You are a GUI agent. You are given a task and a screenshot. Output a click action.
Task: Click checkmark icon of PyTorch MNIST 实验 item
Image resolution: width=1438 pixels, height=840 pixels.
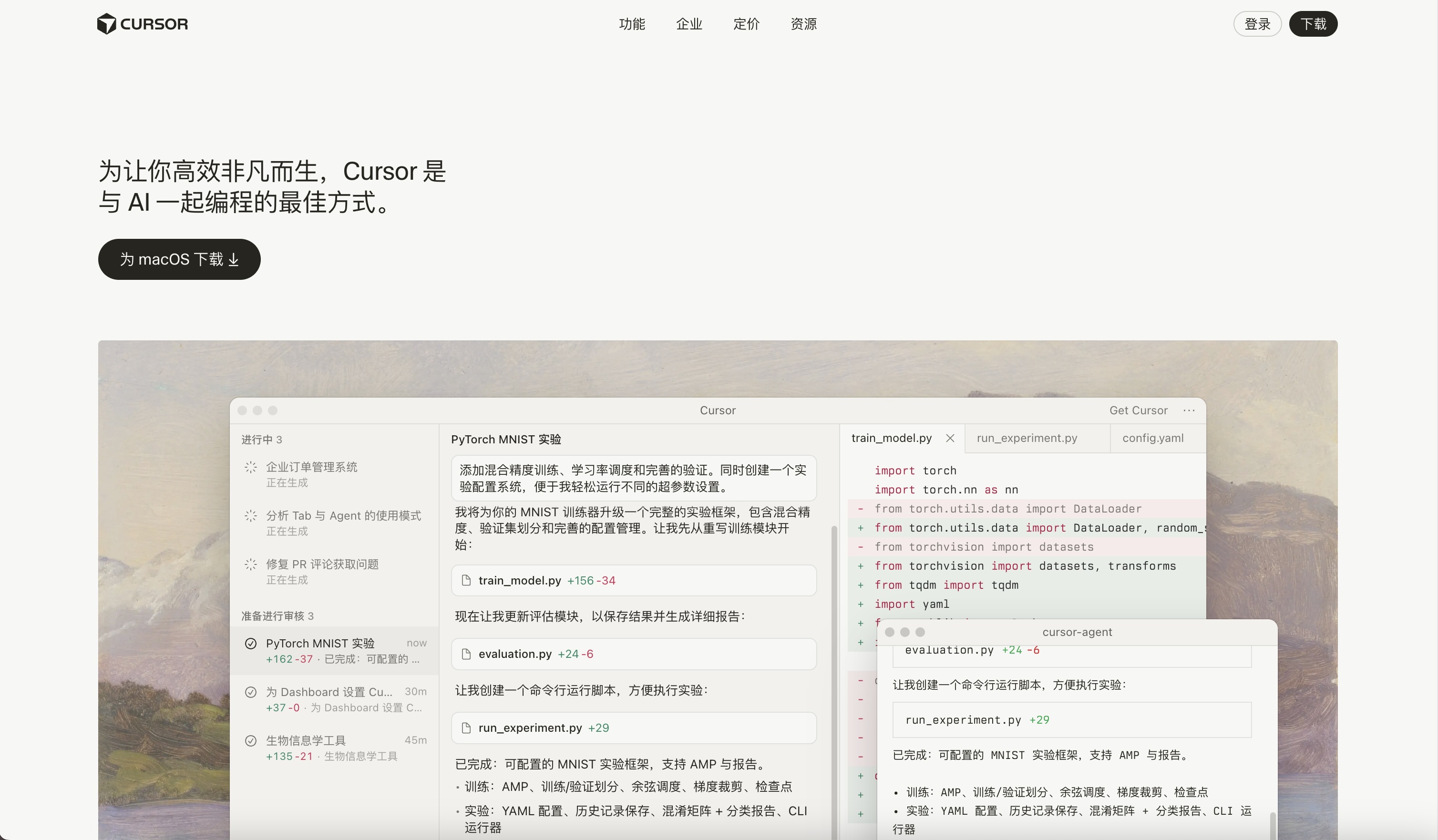[x=250, y=644]
